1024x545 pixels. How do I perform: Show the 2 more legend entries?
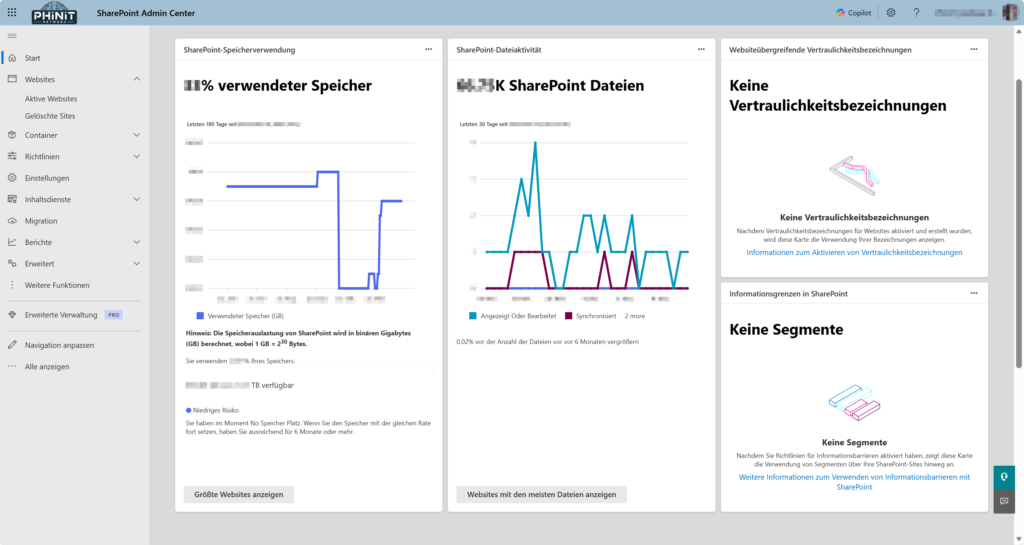coord(634,316)
